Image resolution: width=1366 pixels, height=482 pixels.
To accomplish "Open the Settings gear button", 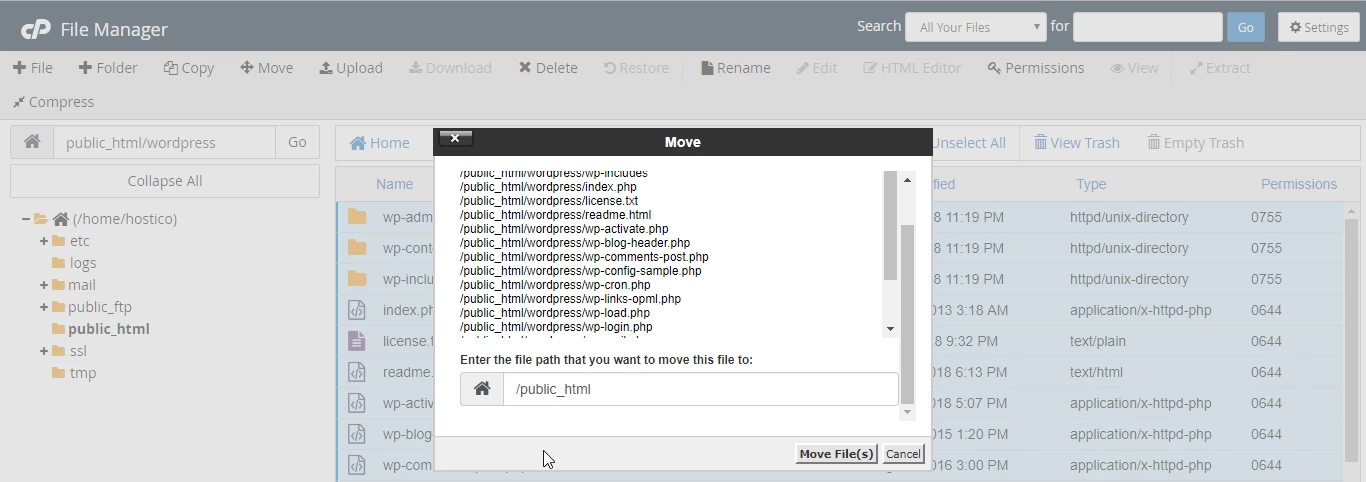I will pos(1318,27).
